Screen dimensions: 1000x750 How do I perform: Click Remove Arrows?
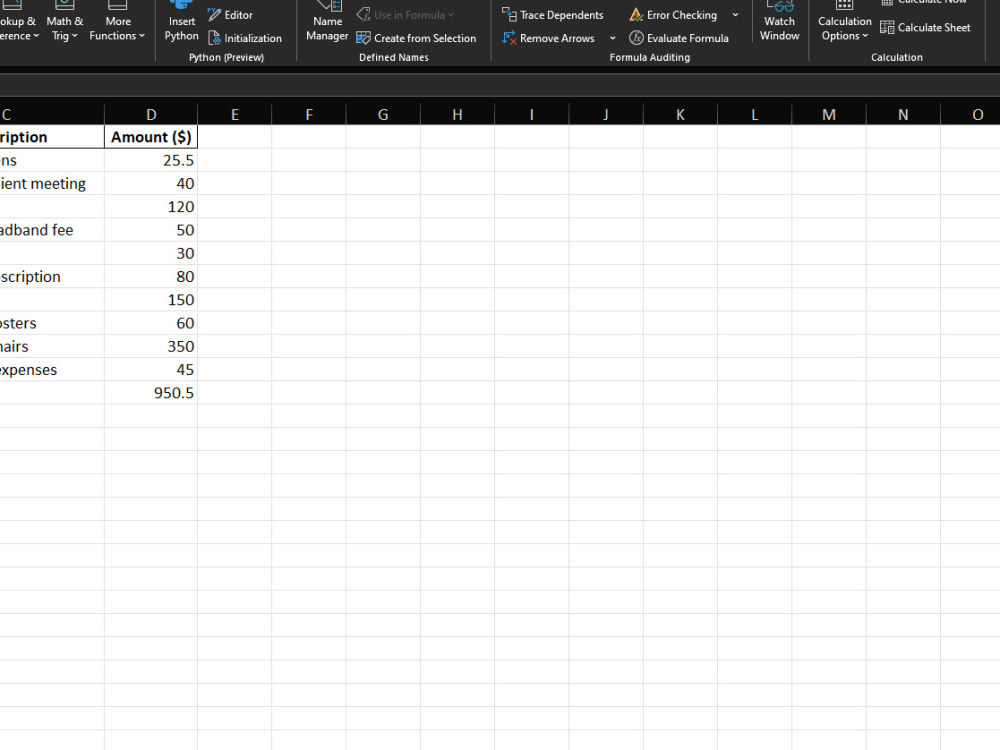pyautogui.click(x=548, y=38)
